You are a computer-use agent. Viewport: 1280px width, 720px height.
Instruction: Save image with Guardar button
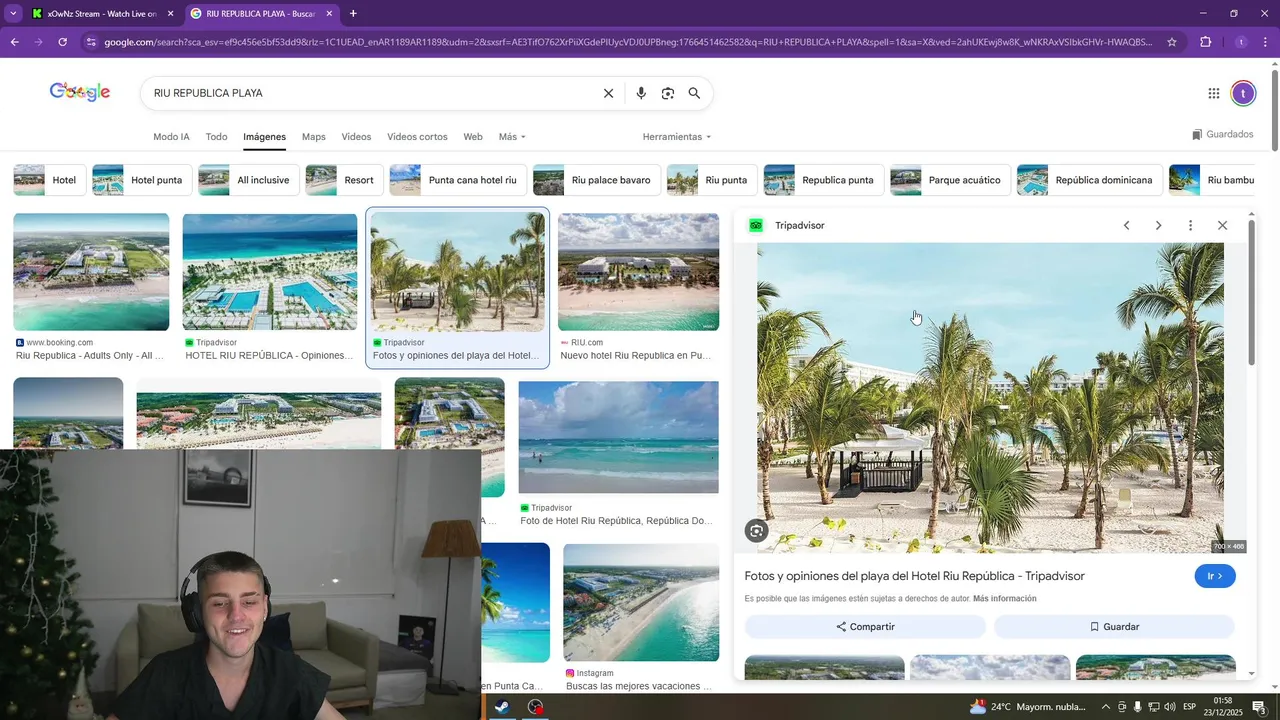[1114, 627]
